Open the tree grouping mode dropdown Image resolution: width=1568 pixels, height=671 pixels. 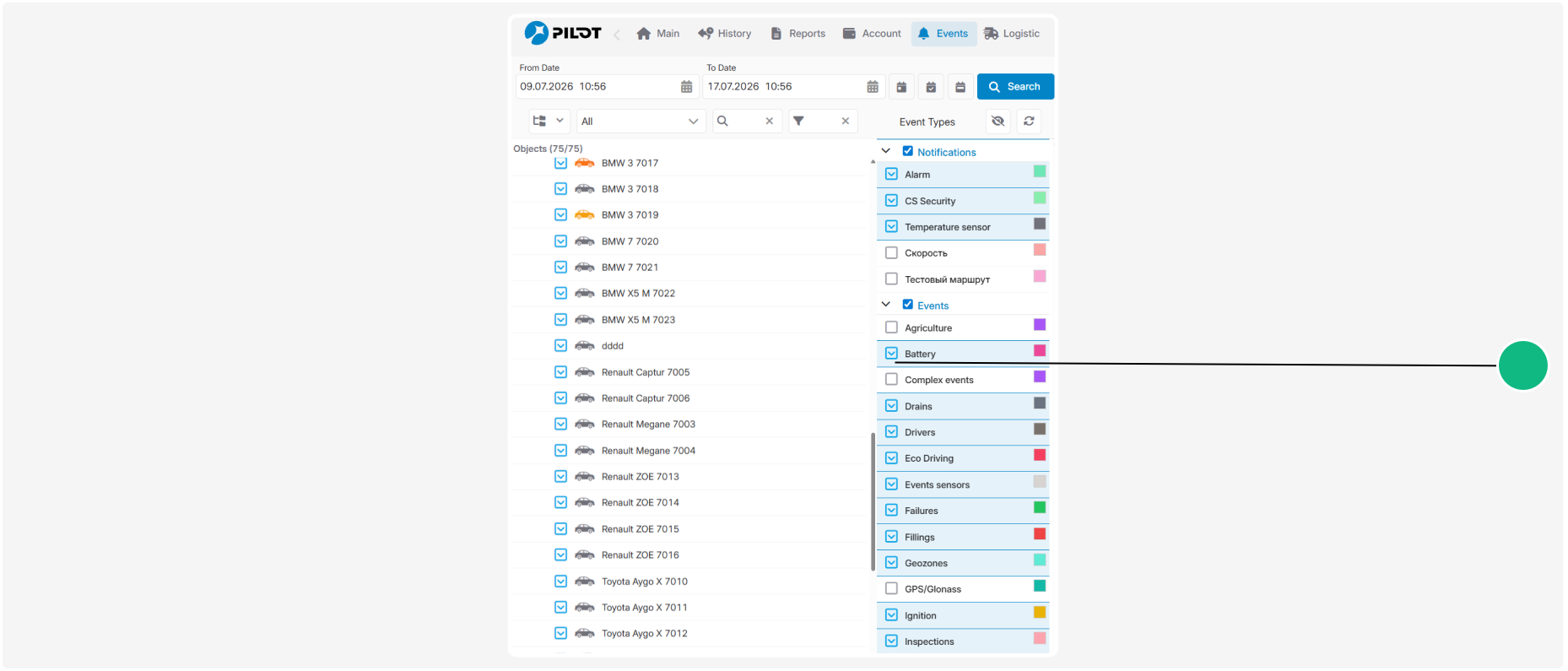(x=549, y=122)
